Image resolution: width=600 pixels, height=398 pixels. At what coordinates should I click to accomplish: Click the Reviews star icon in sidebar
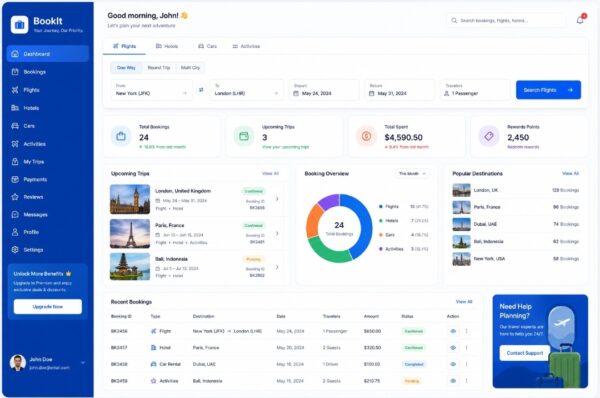coord(15,197)
